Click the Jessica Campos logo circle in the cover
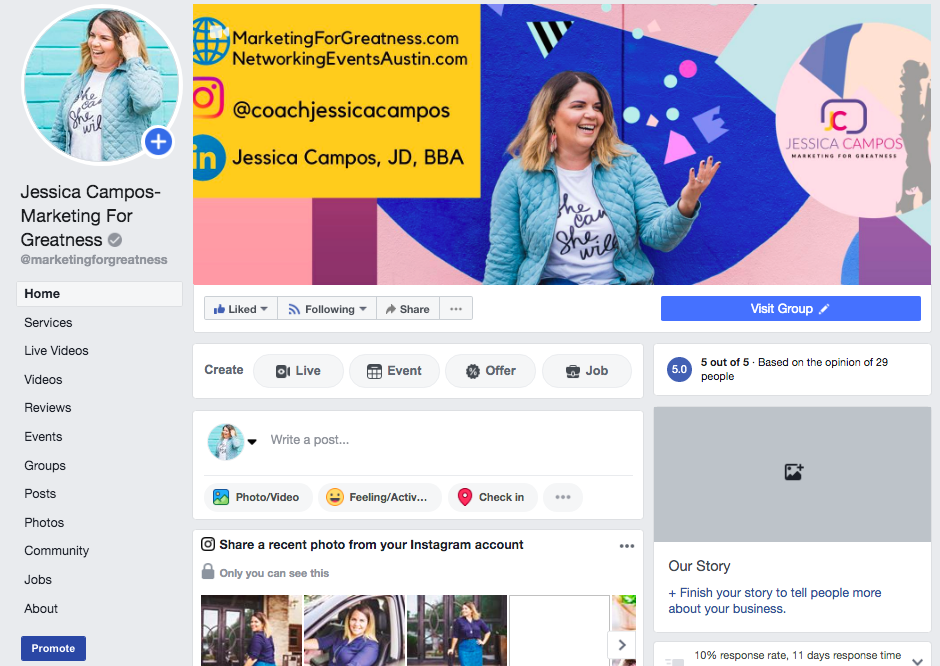Screen dimensions: 940x666 coord(852,120)
